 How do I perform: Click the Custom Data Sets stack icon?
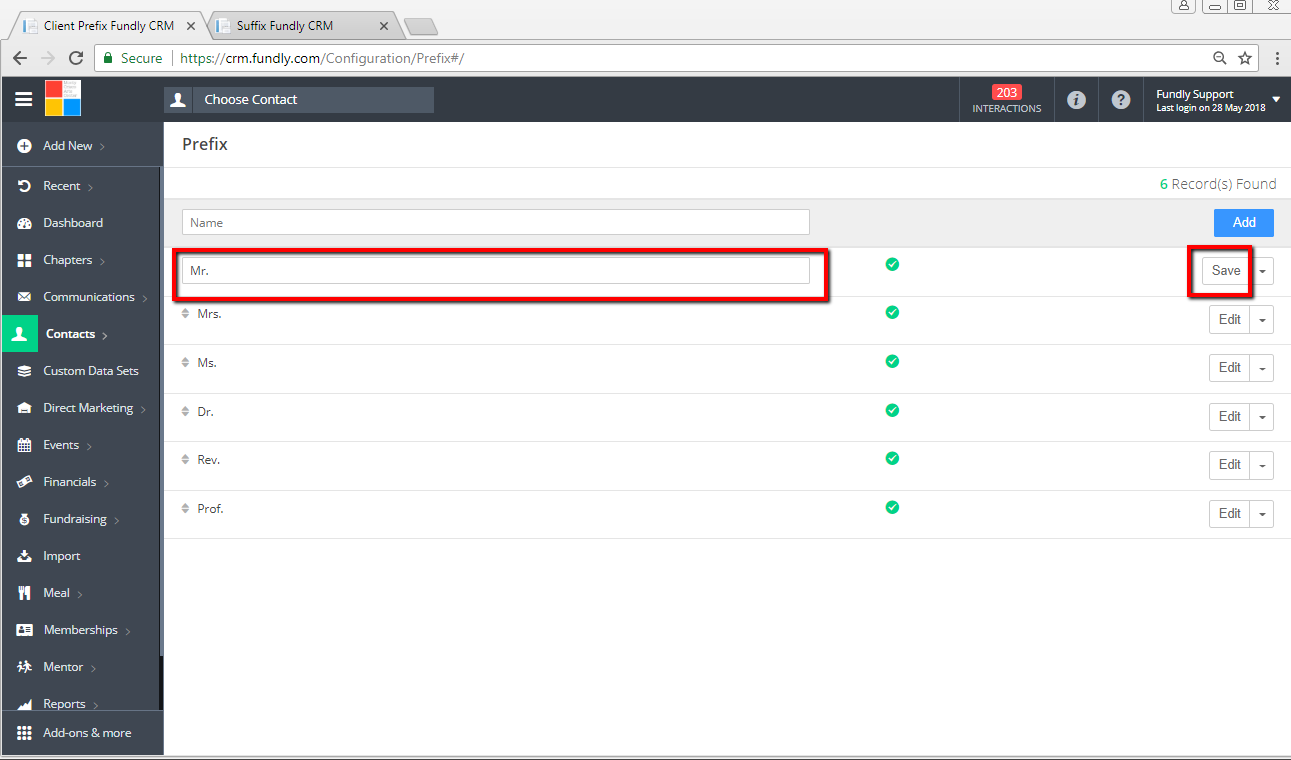coord(25,371)
